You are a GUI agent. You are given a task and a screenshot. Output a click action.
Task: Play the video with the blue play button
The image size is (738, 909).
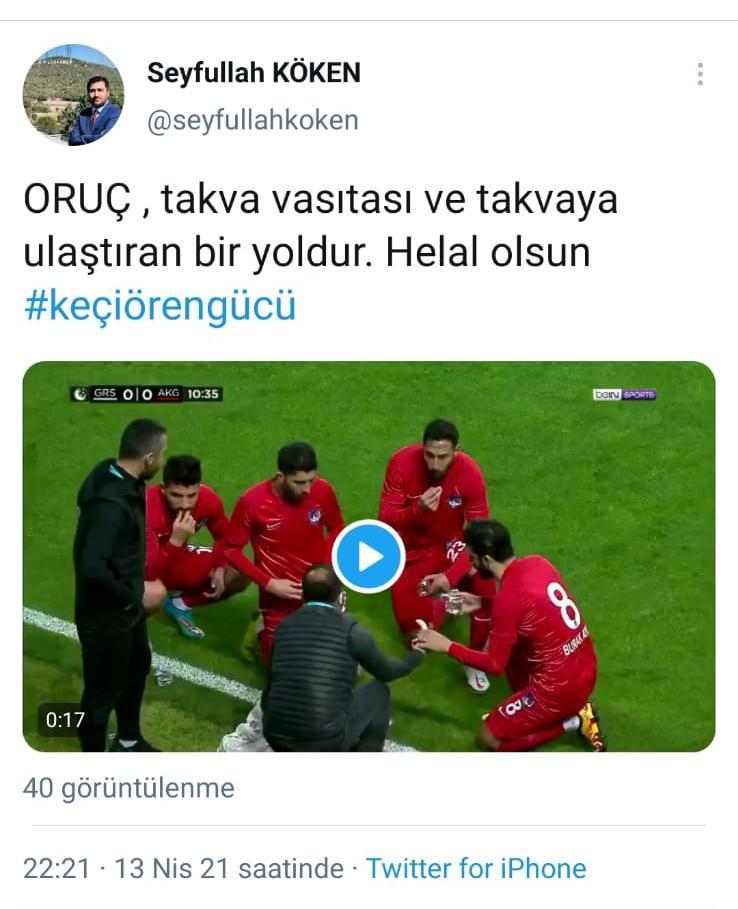(369, 557)
